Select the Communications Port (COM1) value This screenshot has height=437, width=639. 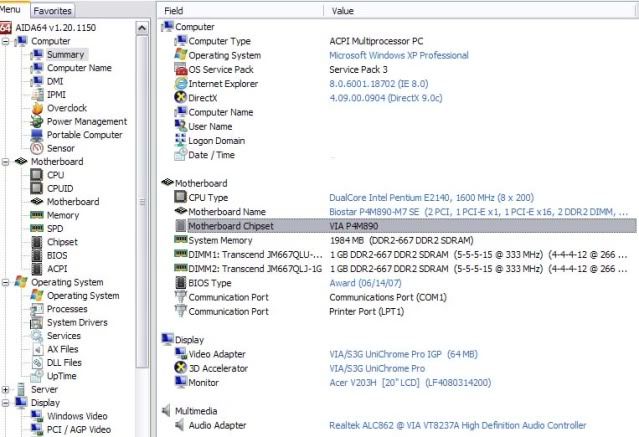(388, 297)
